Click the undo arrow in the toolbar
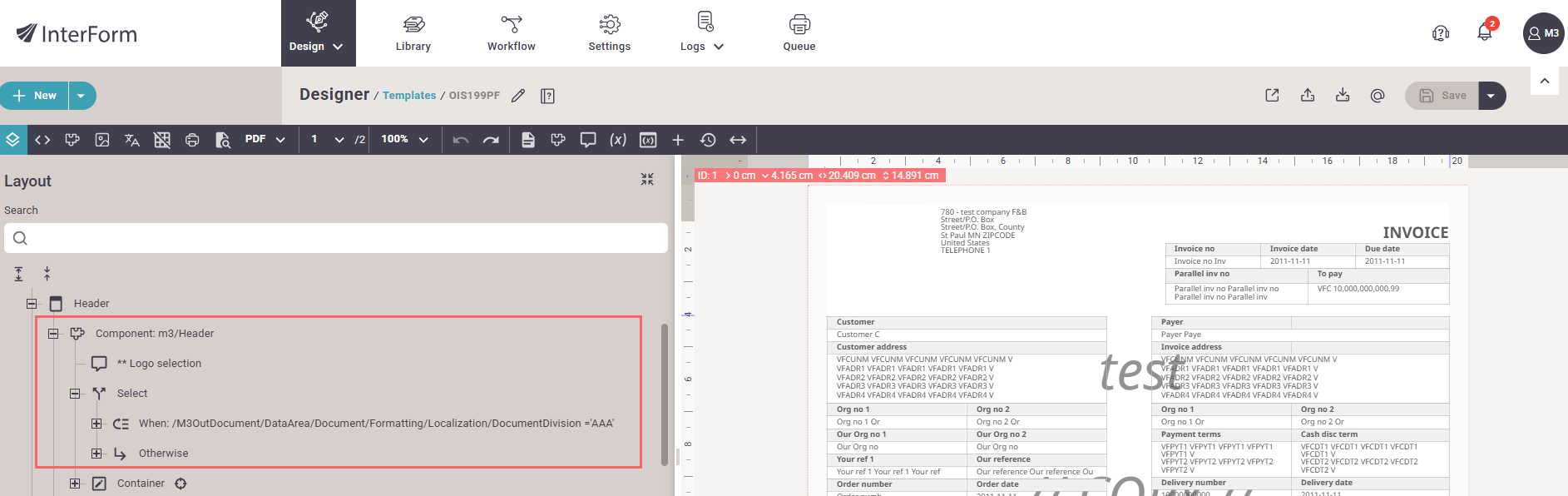This screenshot has height=496, width=1568. [461, 140]
